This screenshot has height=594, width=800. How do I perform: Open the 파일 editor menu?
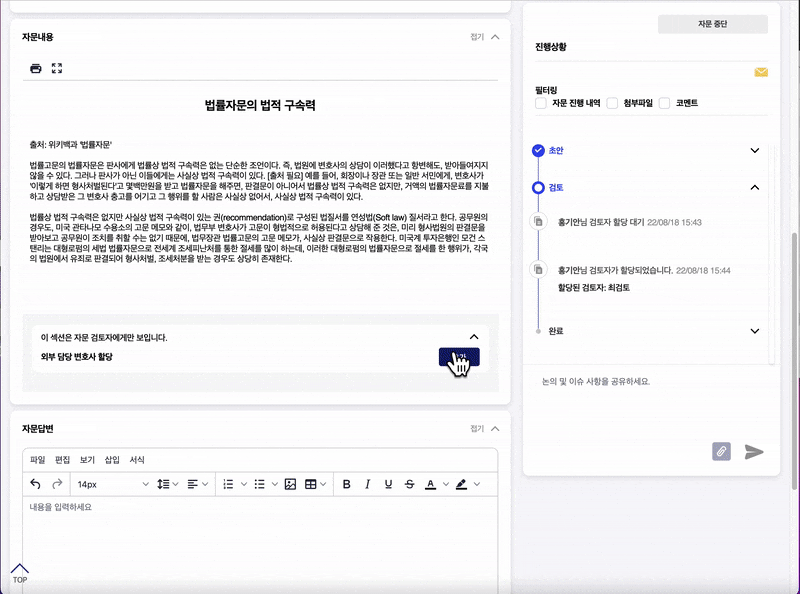coord(38,460)
